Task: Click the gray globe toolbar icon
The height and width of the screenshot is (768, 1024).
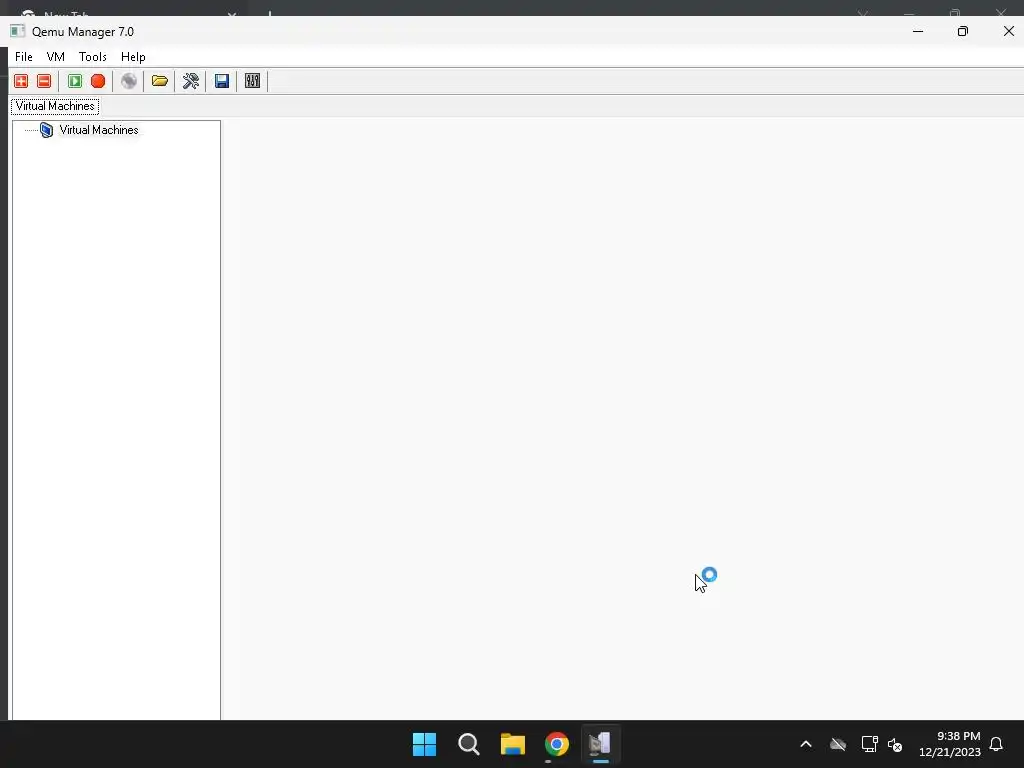Action: pyautogui.click(x=129, y=81)
